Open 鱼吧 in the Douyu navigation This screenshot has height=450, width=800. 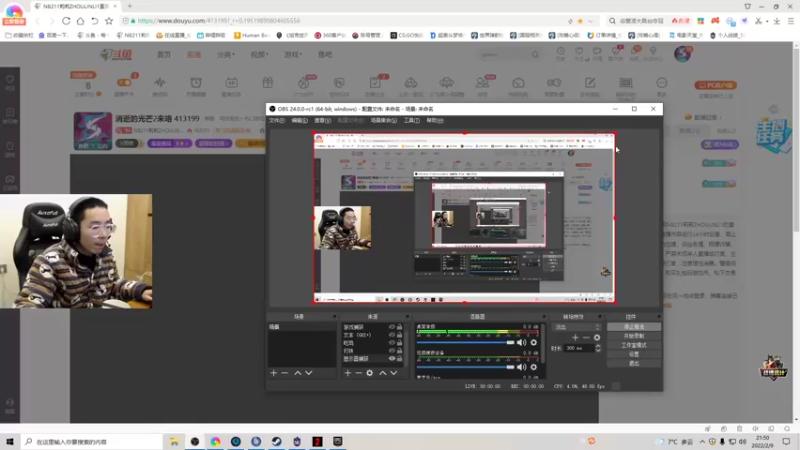tap(325, 55)
